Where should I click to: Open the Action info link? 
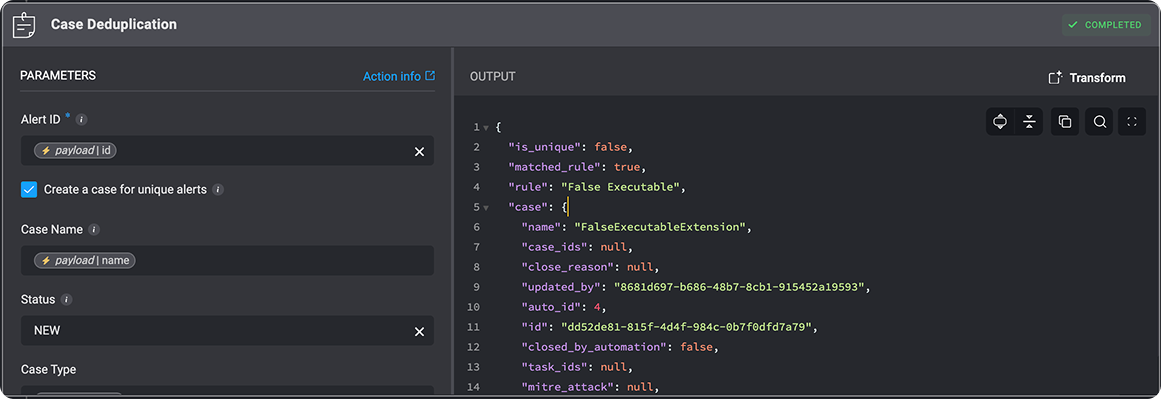[398, 76]
